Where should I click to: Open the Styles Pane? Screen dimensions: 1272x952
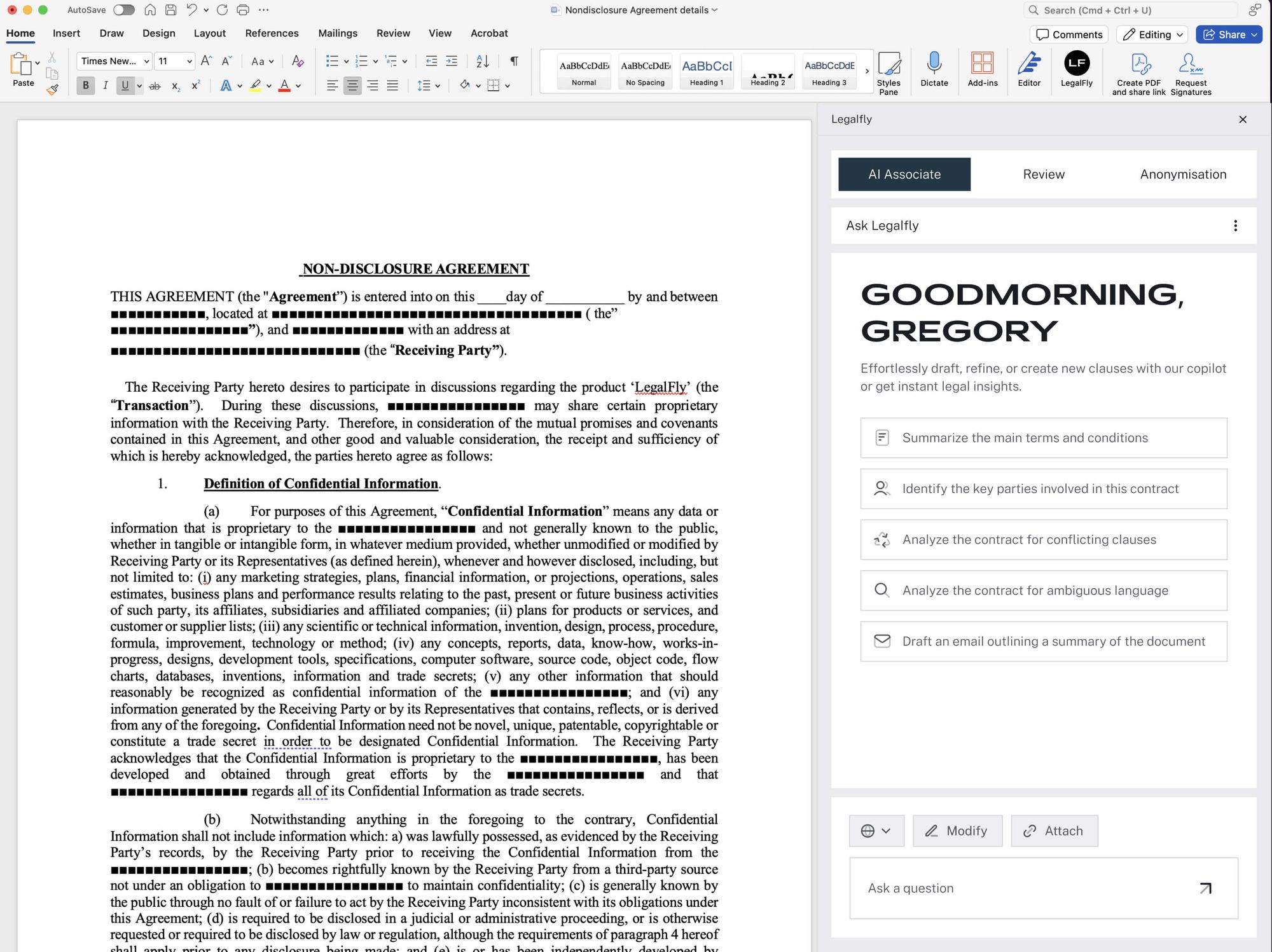click(x=888, y=64)
